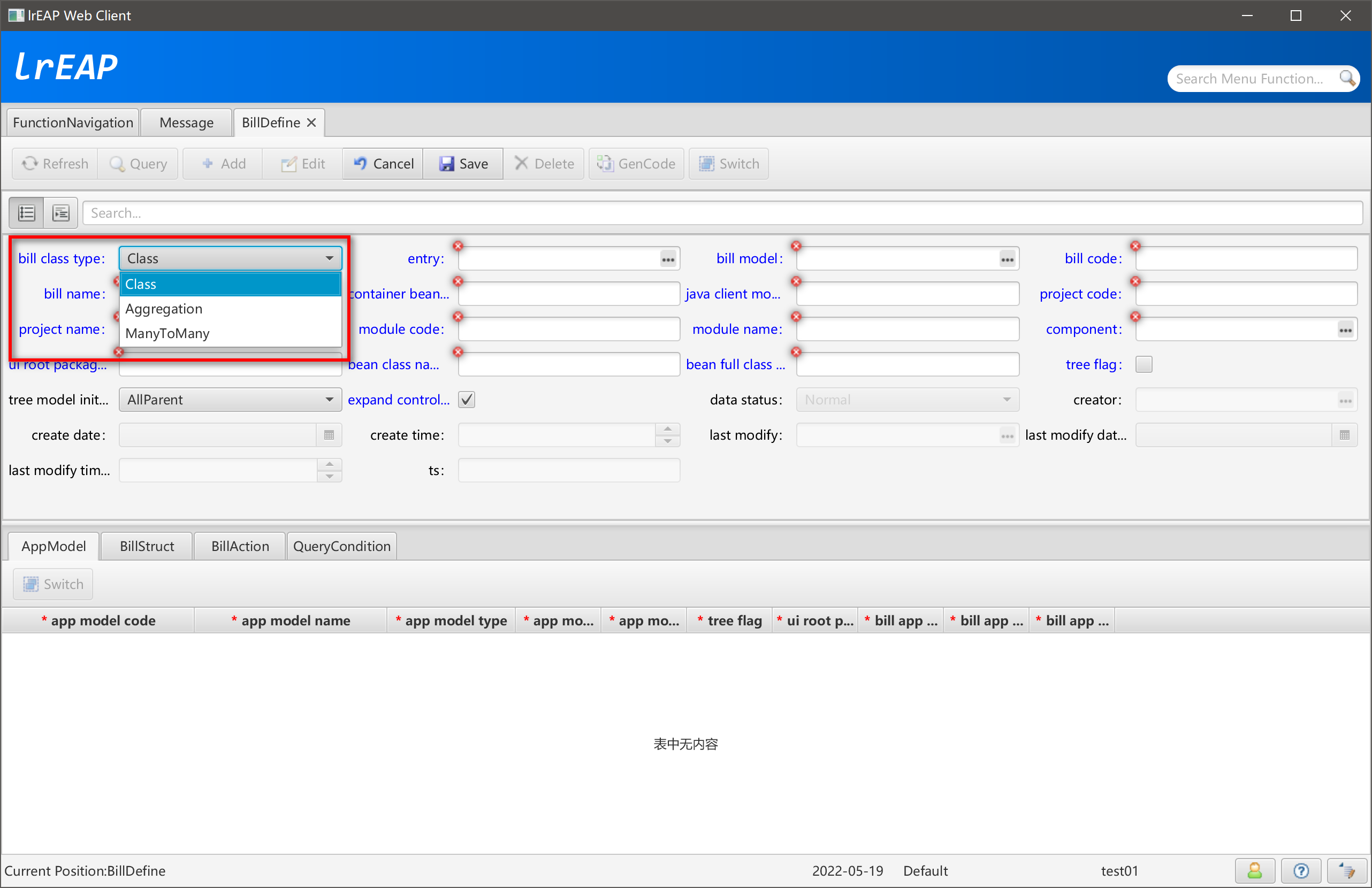
Task: Decrease the create time spinner
Action: click(668, 441)
